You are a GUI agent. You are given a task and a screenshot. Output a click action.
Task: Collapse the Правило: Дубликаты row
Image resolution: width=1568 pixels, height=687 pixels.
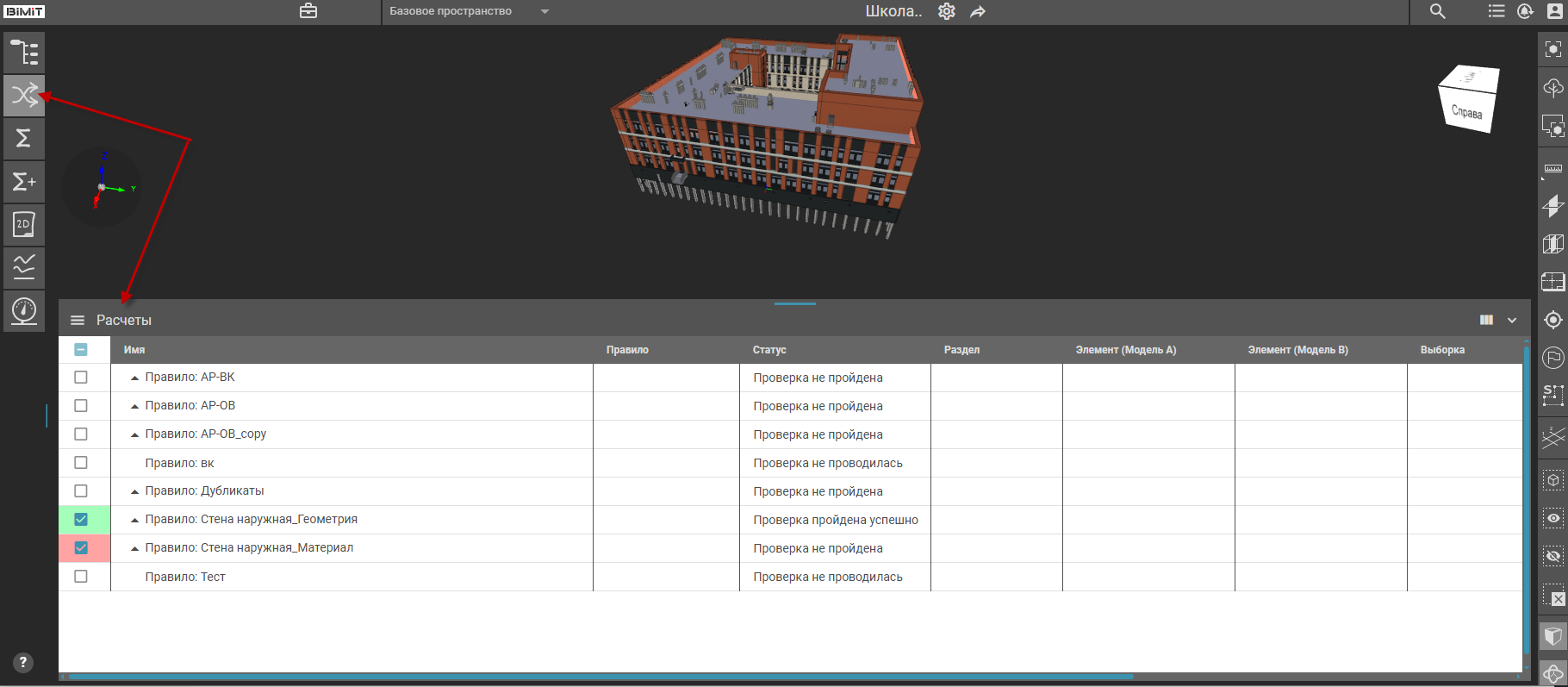134,491
